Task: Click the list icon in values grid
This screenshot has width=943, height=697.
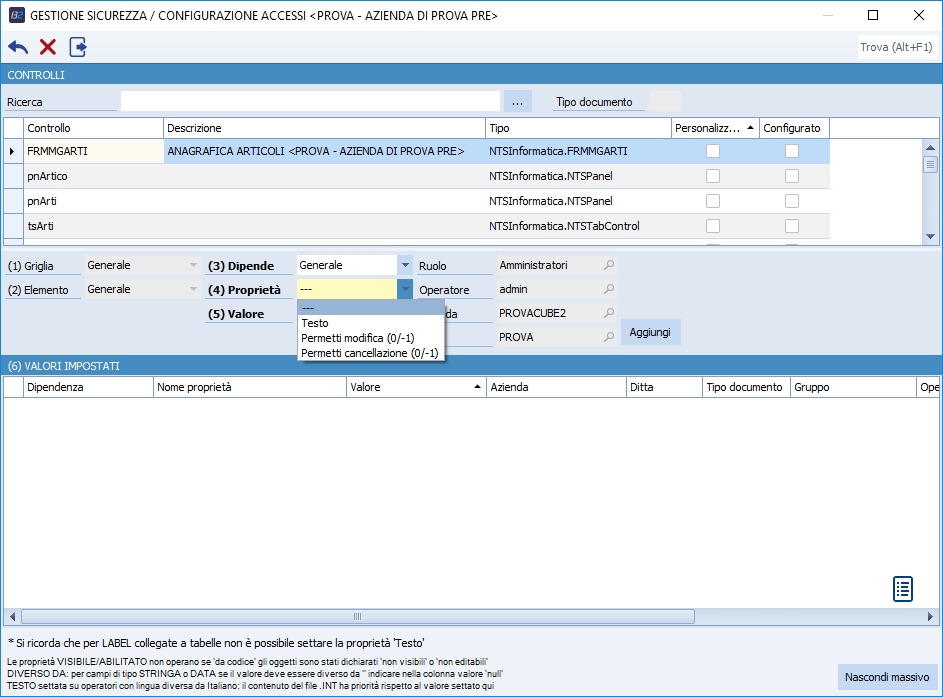Action: click(902, 589)
